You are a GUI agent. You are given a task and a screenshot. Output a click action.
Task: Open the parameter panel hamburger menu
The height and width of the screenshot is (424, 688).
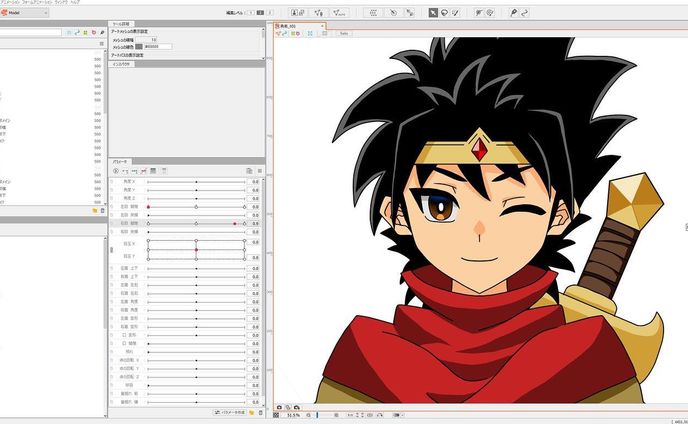click(259, 171)
